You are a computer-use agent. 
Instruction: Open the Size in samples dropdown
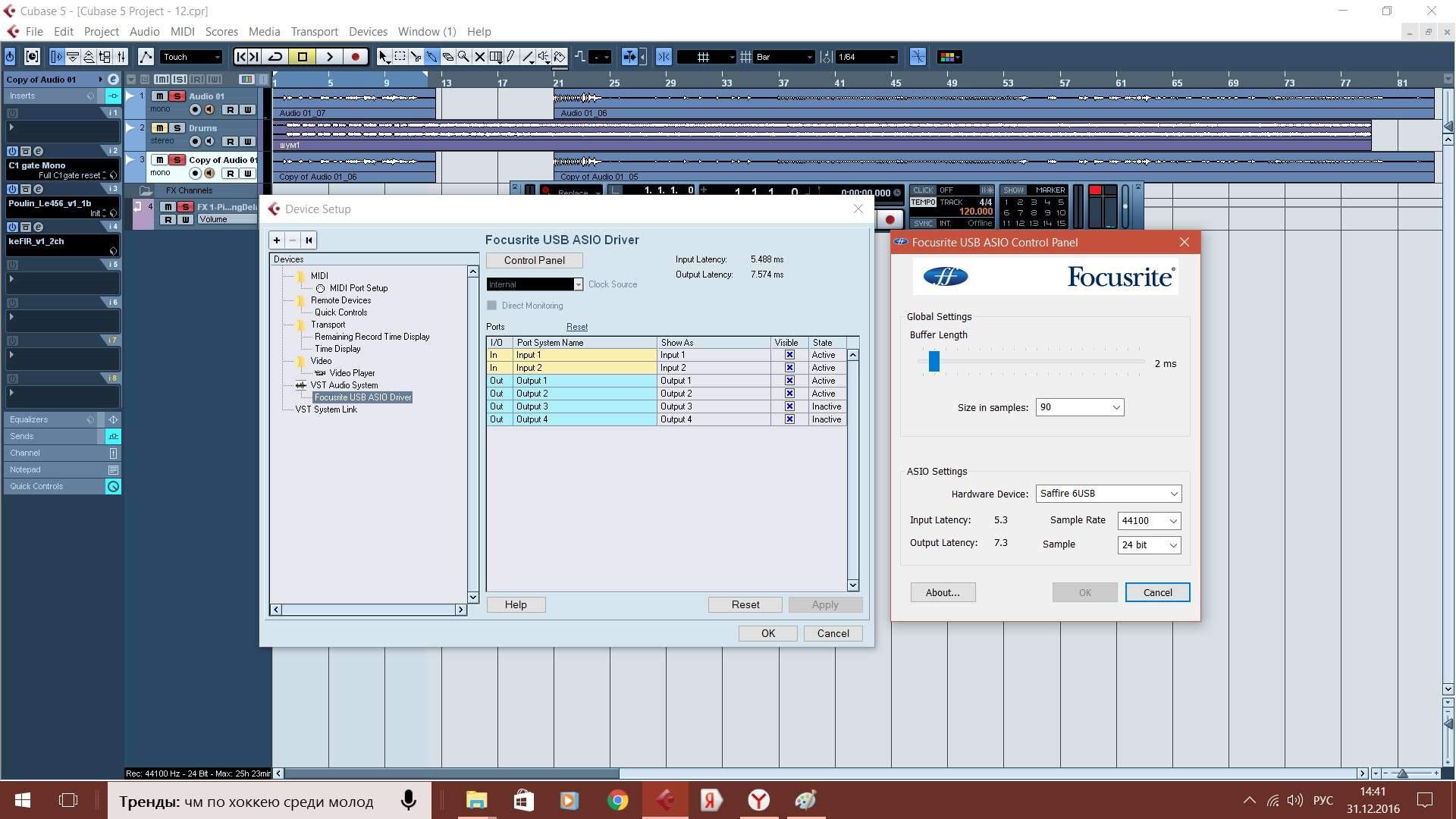[x=1079, y=407]
